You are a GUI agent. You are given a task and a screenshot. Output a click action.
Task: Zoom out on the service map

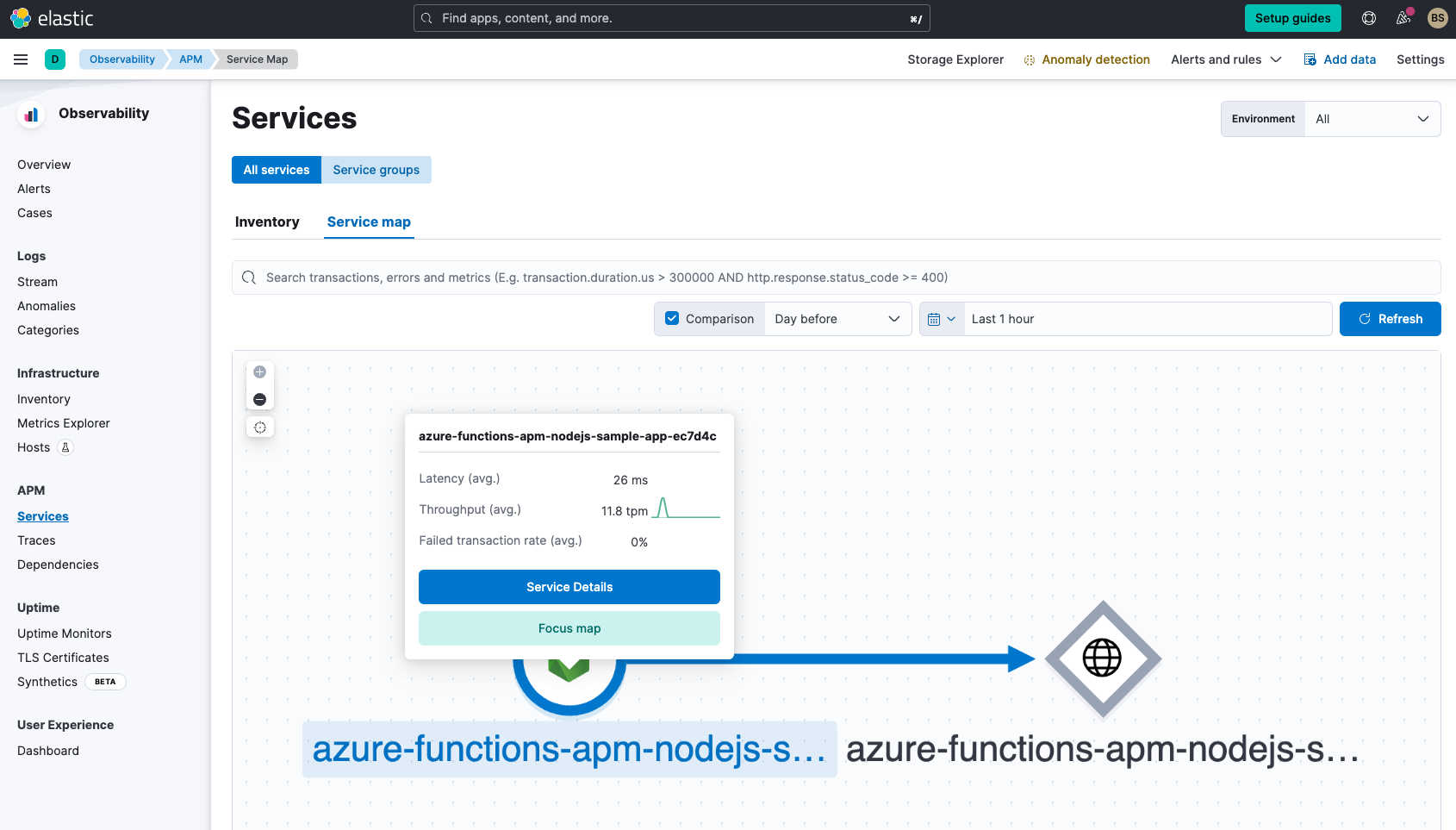coord(259,400)
